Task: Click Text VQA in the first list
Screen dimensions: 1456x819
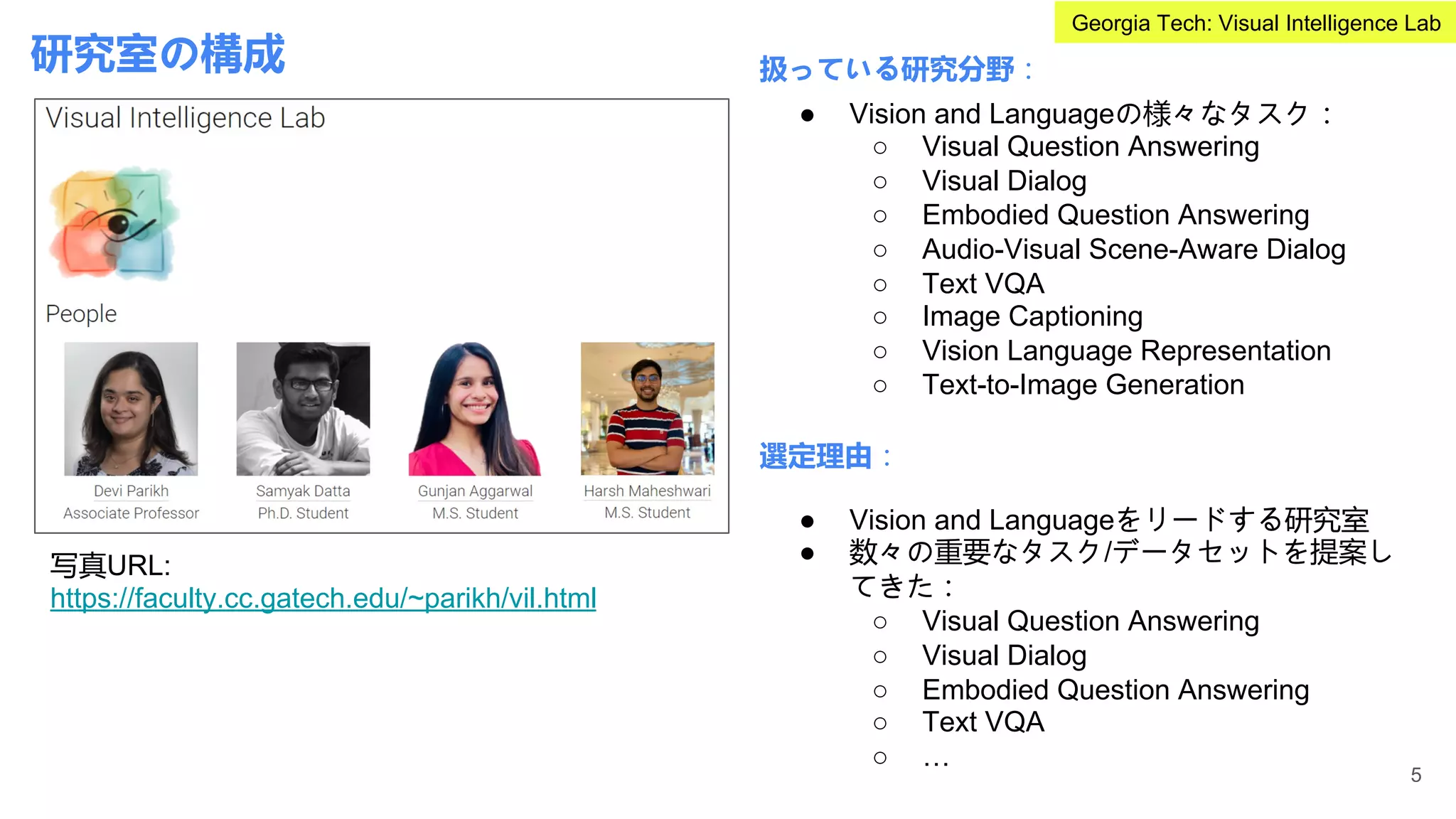Action: click(983, 284)
